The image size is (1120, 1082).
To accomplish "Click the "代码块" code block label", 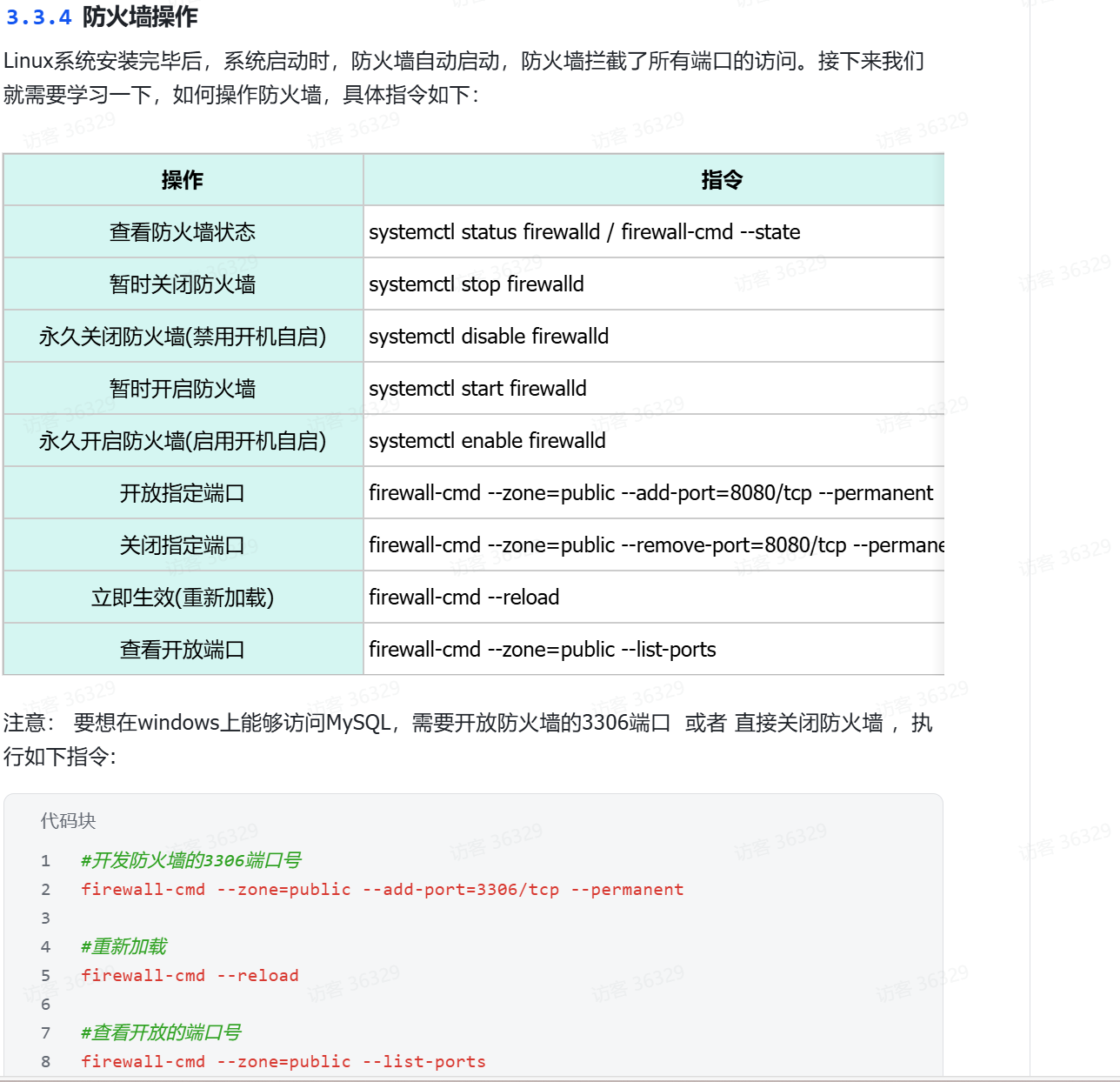I will pyautogui.click(x=68, y=821).
